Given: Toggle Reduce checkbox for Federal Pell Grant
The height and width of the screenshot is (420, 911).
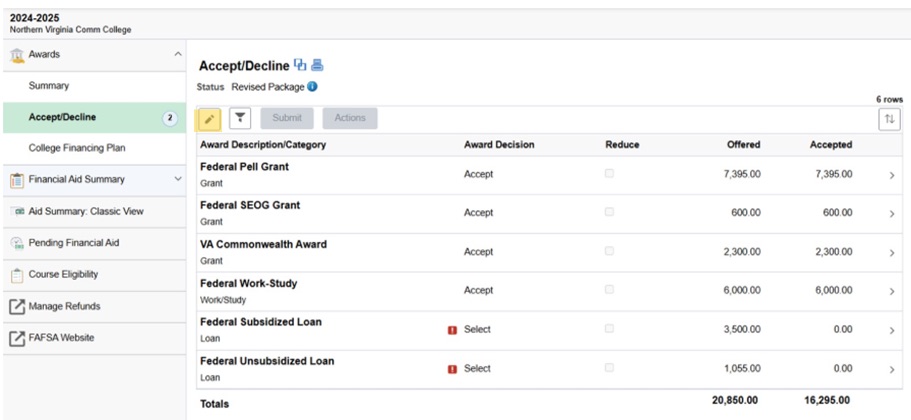Looking at the screenshot, I should click(x=609, y=174).
